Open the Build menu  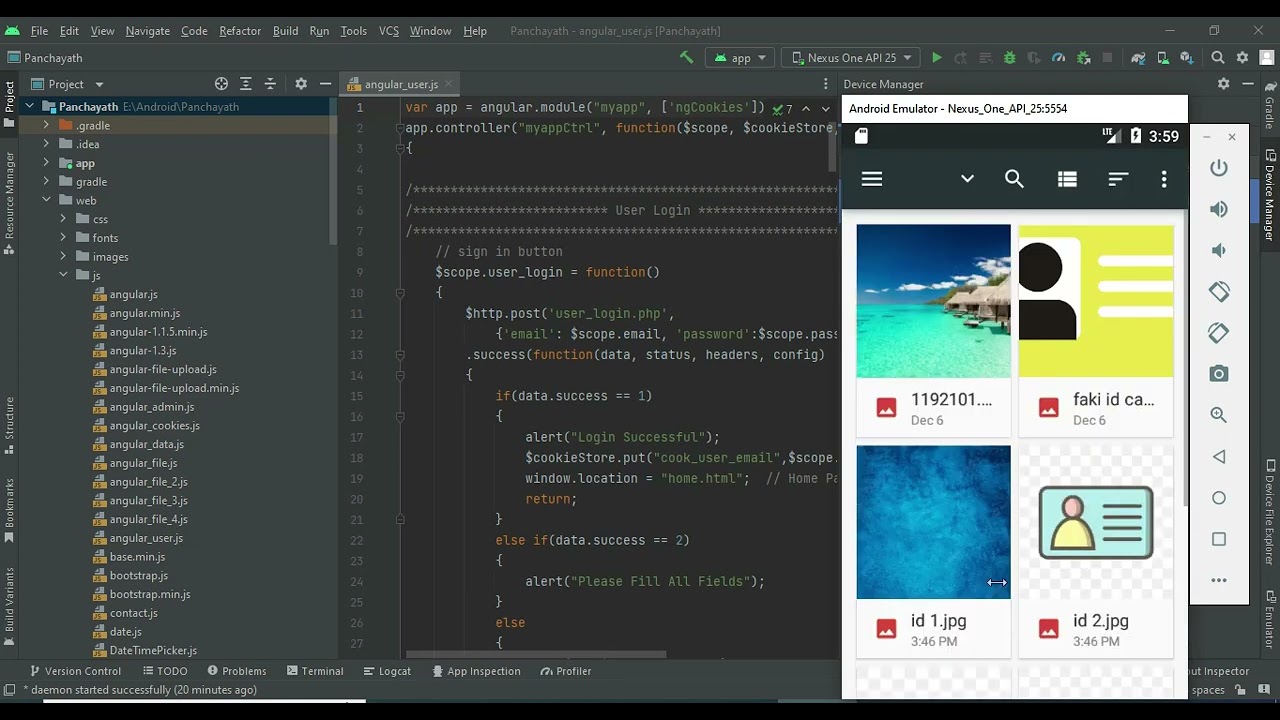[x=285, y=31]
